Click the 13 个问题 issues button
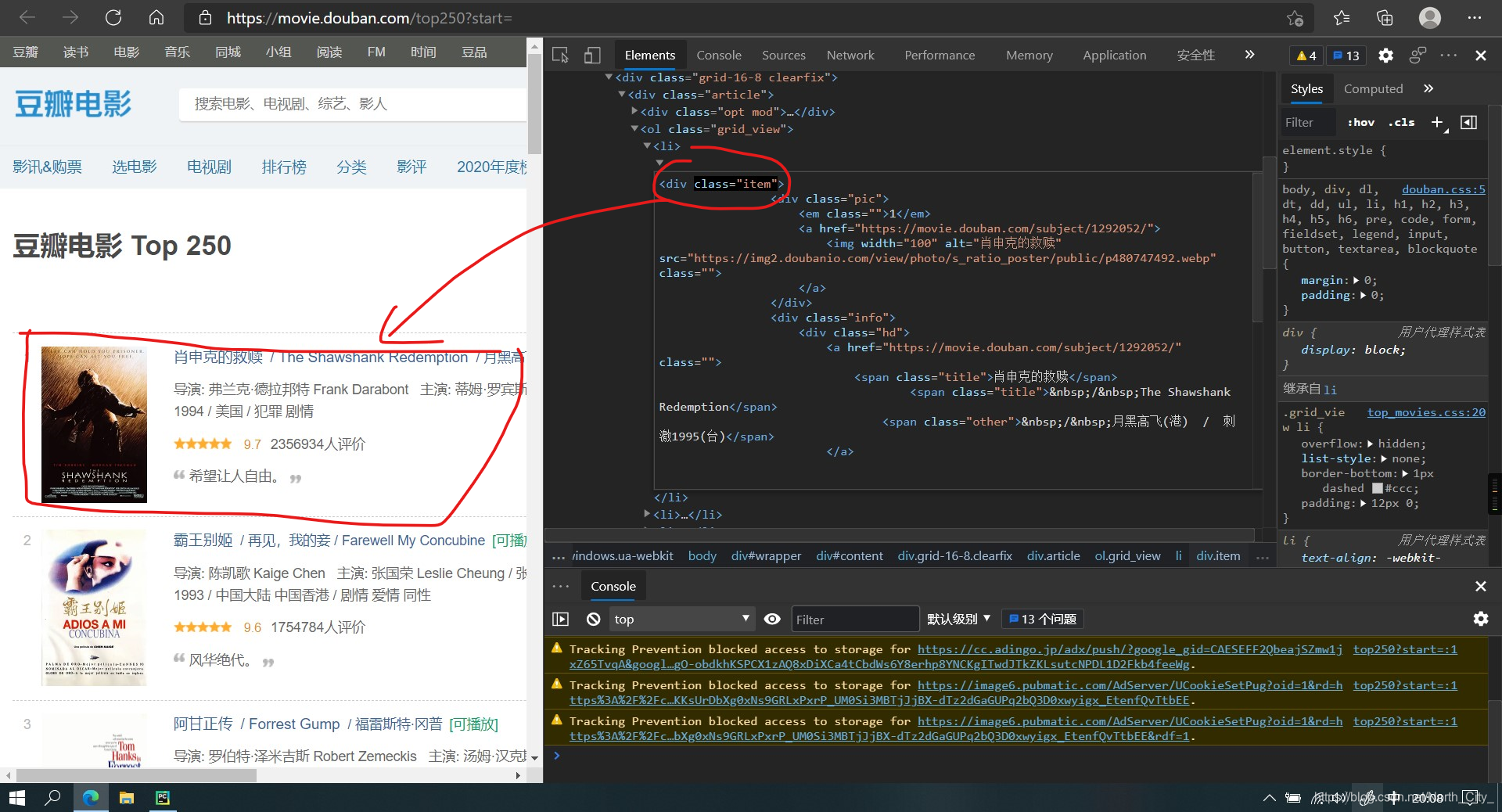The image size is (1502, 812). 1042,619
